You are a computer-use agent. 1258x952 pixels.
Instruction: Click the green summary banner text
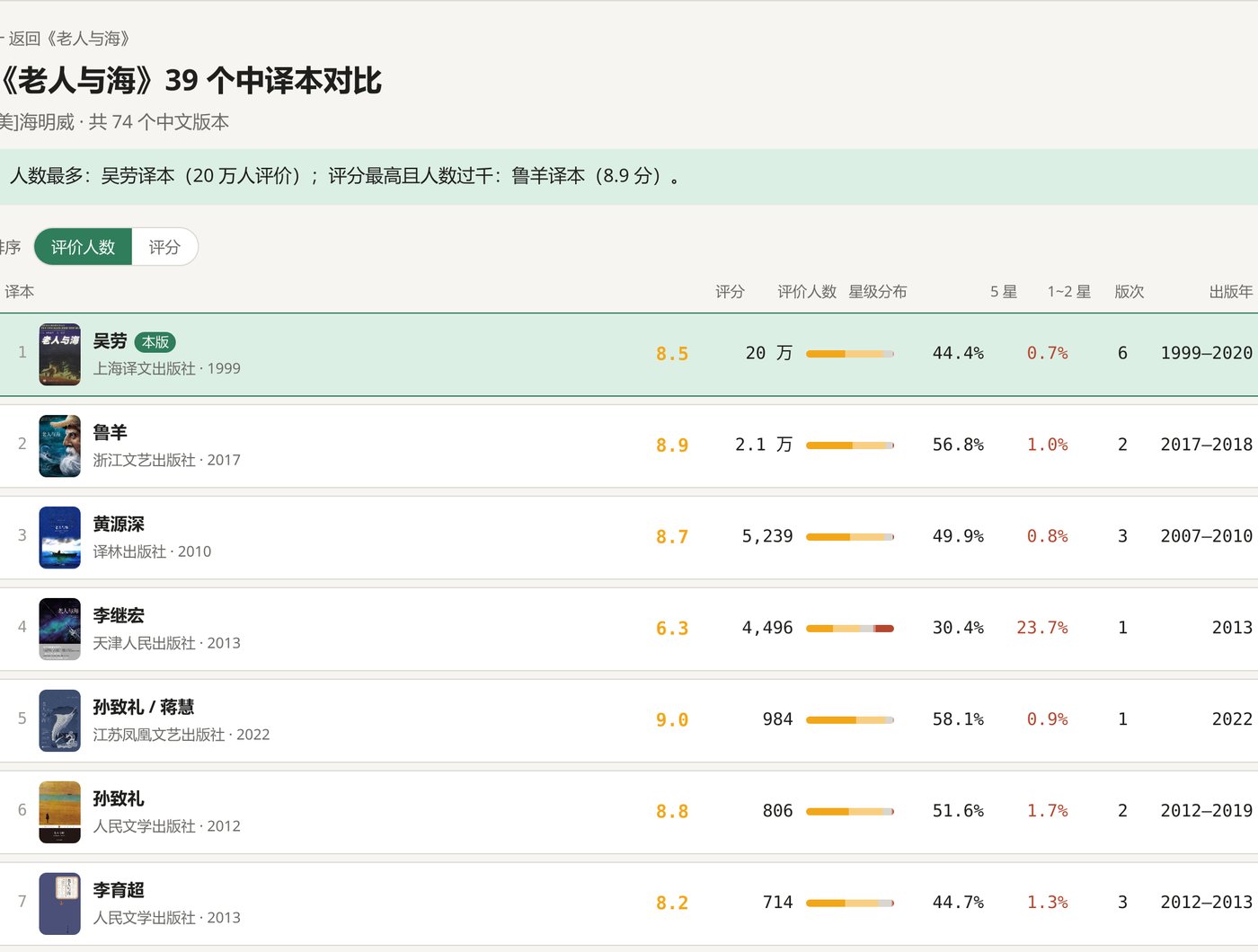point(346,176)
